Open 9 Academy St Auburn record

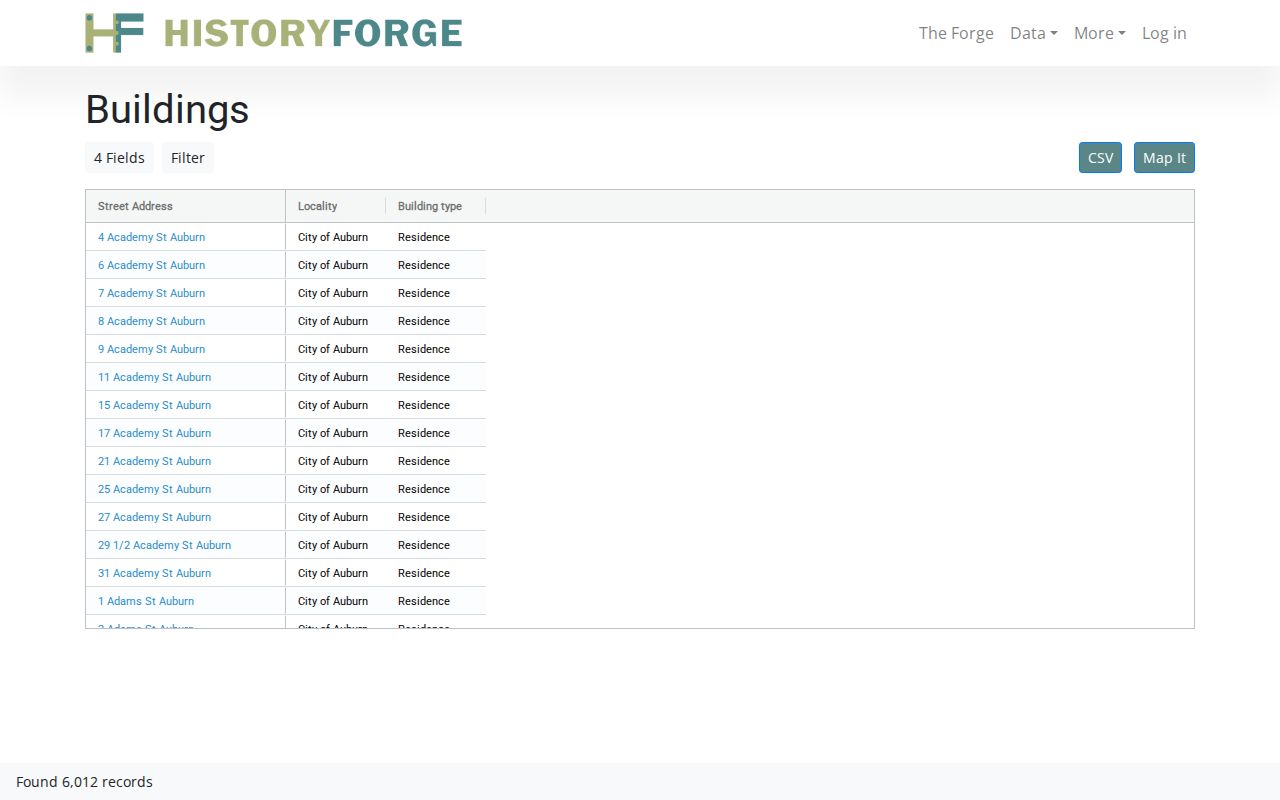click(151, 349)
